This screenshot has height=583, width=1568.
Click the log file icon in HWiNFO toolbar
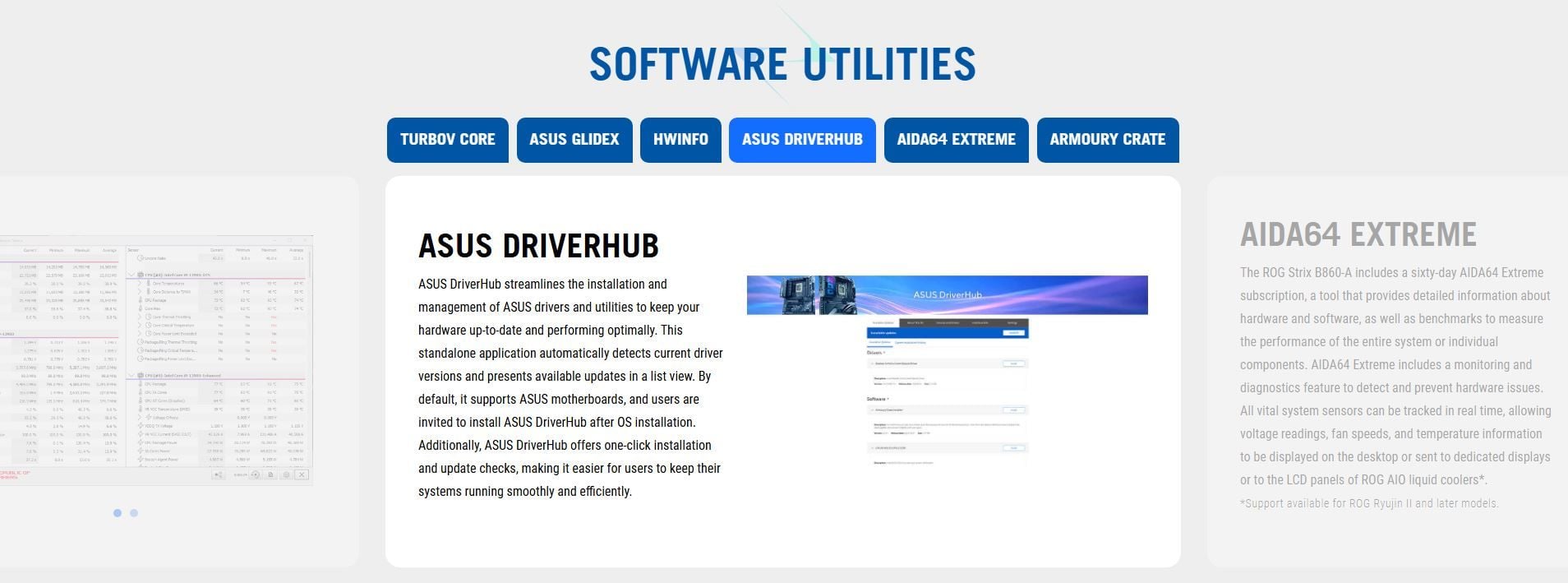pyautogui.click(x=270, y=474)
